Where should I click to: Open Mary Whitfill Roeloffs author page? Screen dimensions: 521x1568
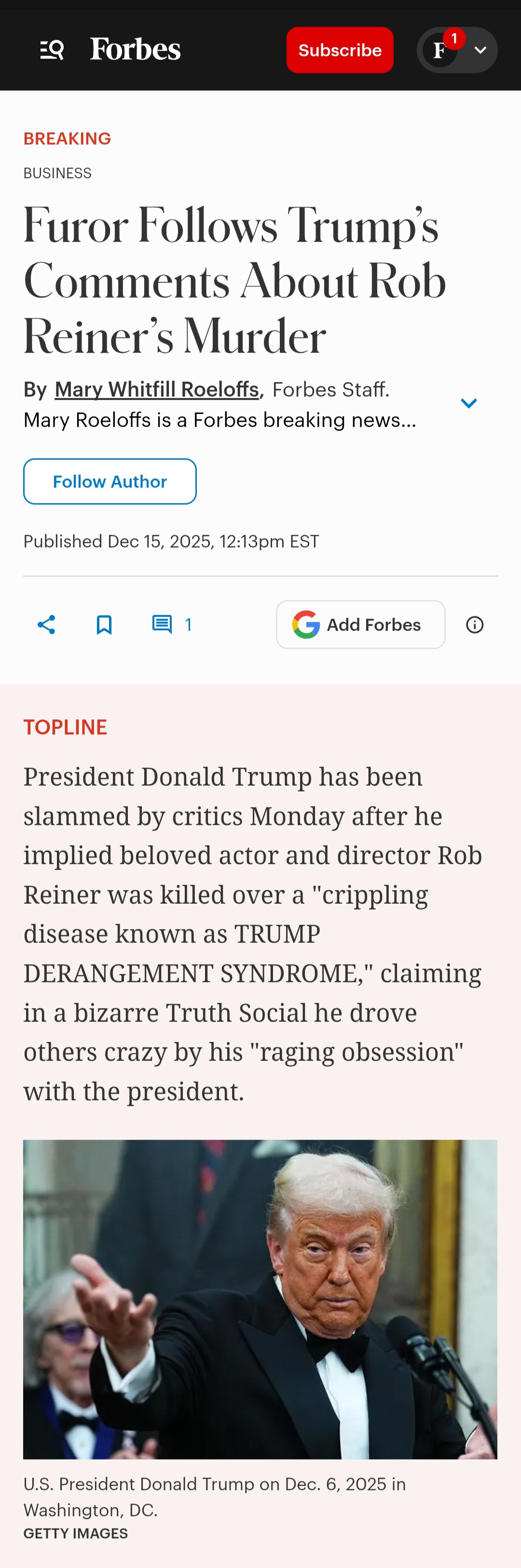[x=157, y=389]
